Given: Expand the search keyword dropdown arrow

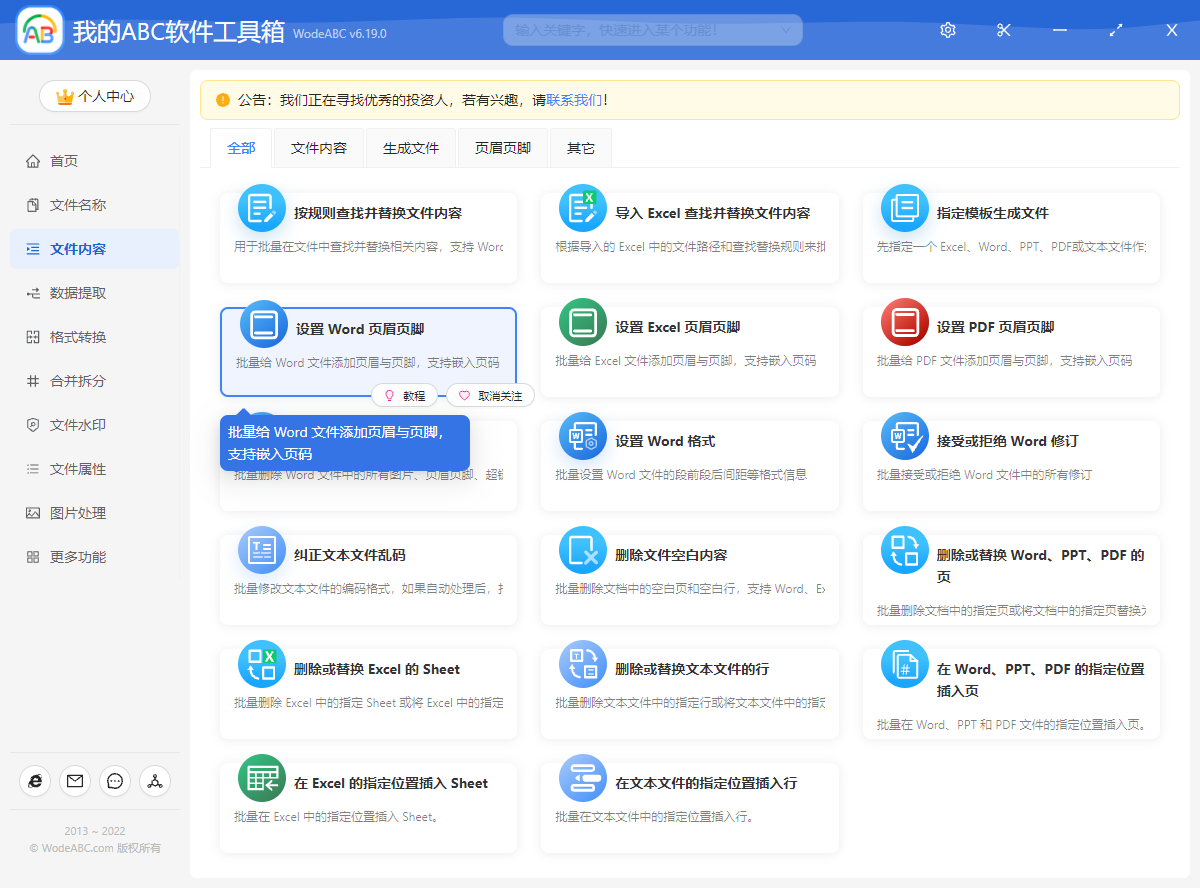Looking at the screenshot, I should coord(787,30).
